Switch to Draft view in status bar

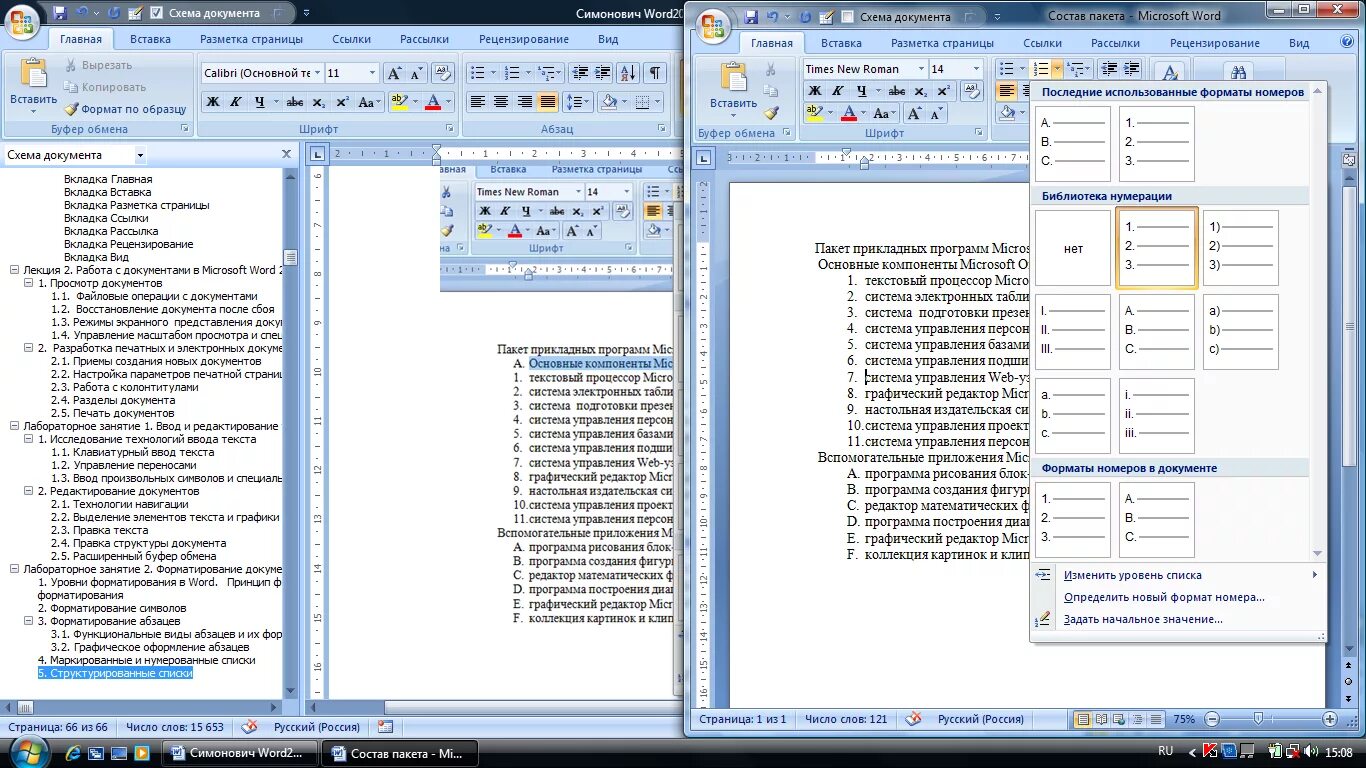[1156, 719]
